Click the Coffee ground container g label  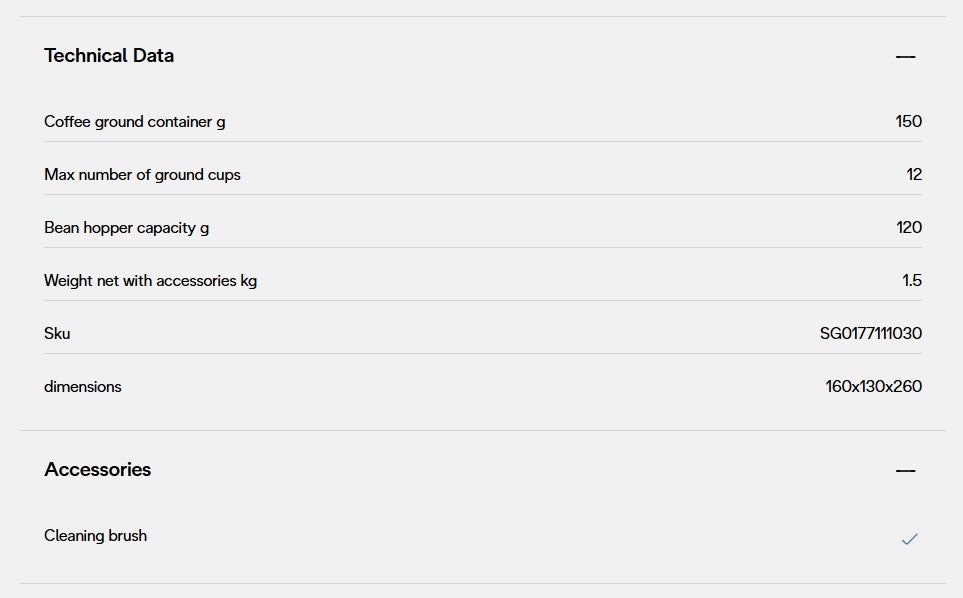pyautogui.click(x=135, y=122)
